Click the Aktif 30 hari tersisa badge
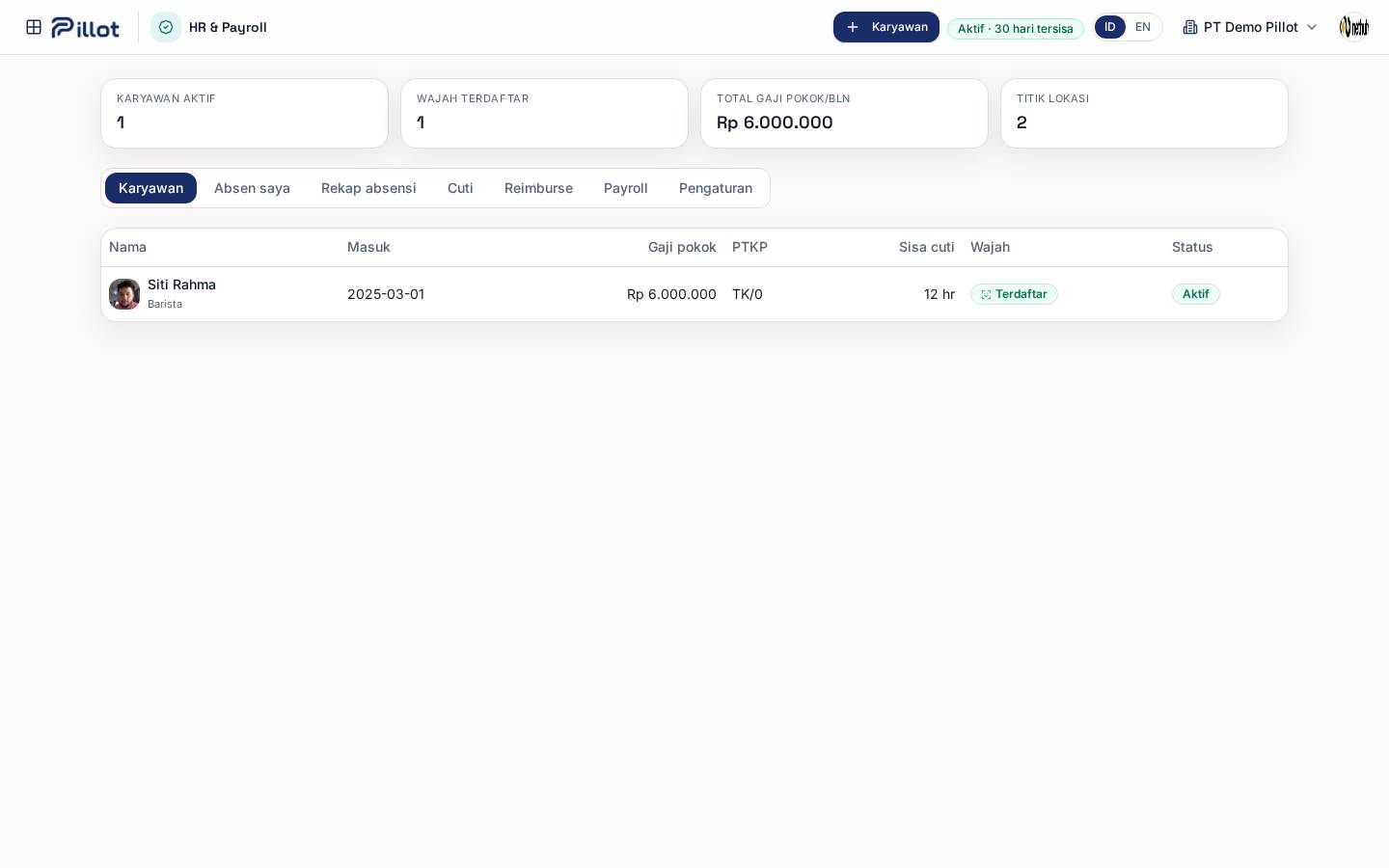 (x=1016, y=28)
